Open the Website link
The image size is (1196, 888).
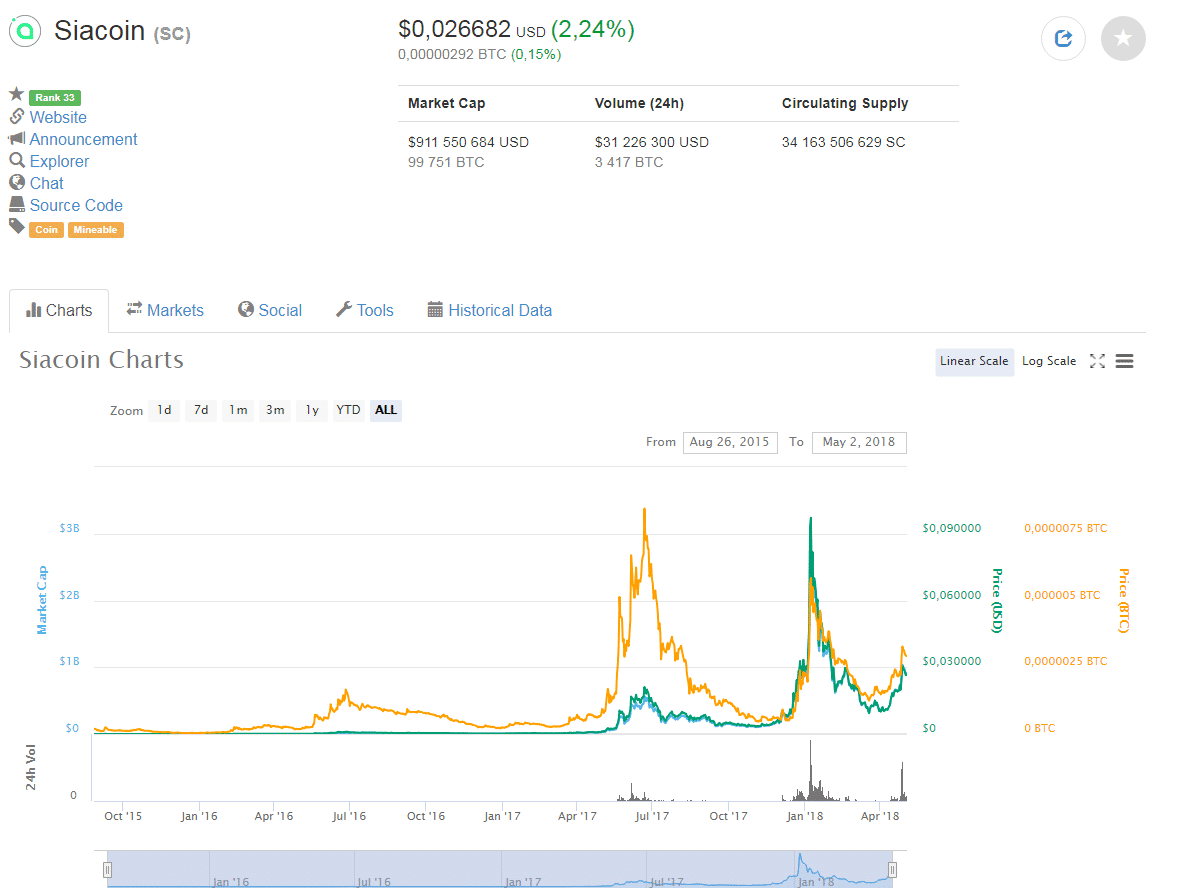(58, 117)
